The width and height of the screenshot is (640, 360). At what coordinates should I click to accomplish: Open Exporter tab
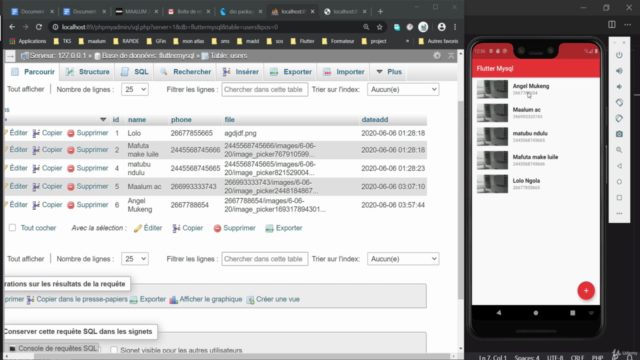coord(291,72)
